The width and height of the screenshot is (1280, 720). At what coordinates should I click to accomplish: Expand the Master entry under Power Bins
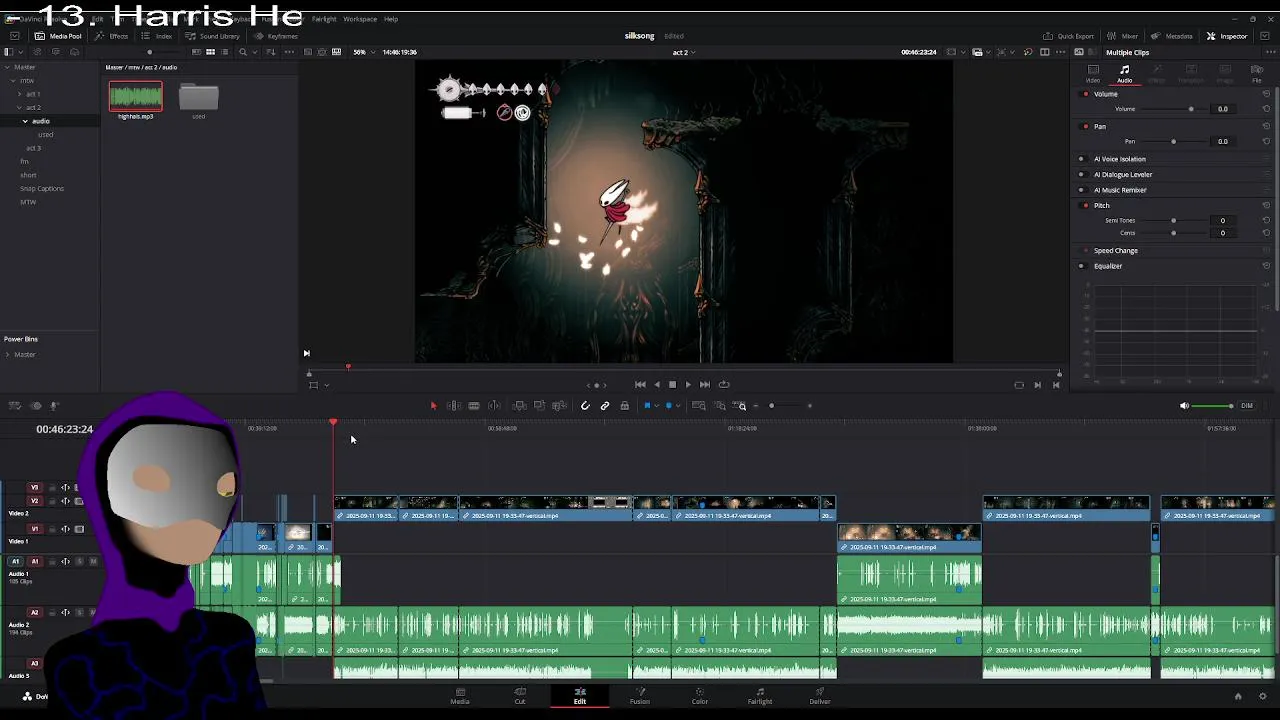pyautogui.click(x=8, y=354)
